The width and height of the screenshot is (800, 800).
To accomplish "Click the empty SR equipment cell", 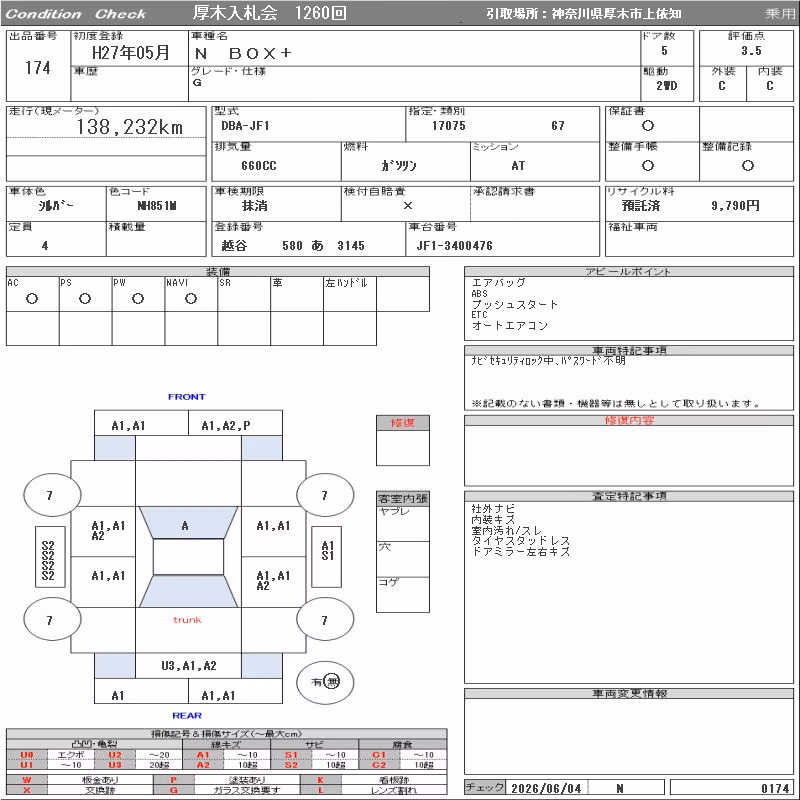I will [x=244, y=294].
